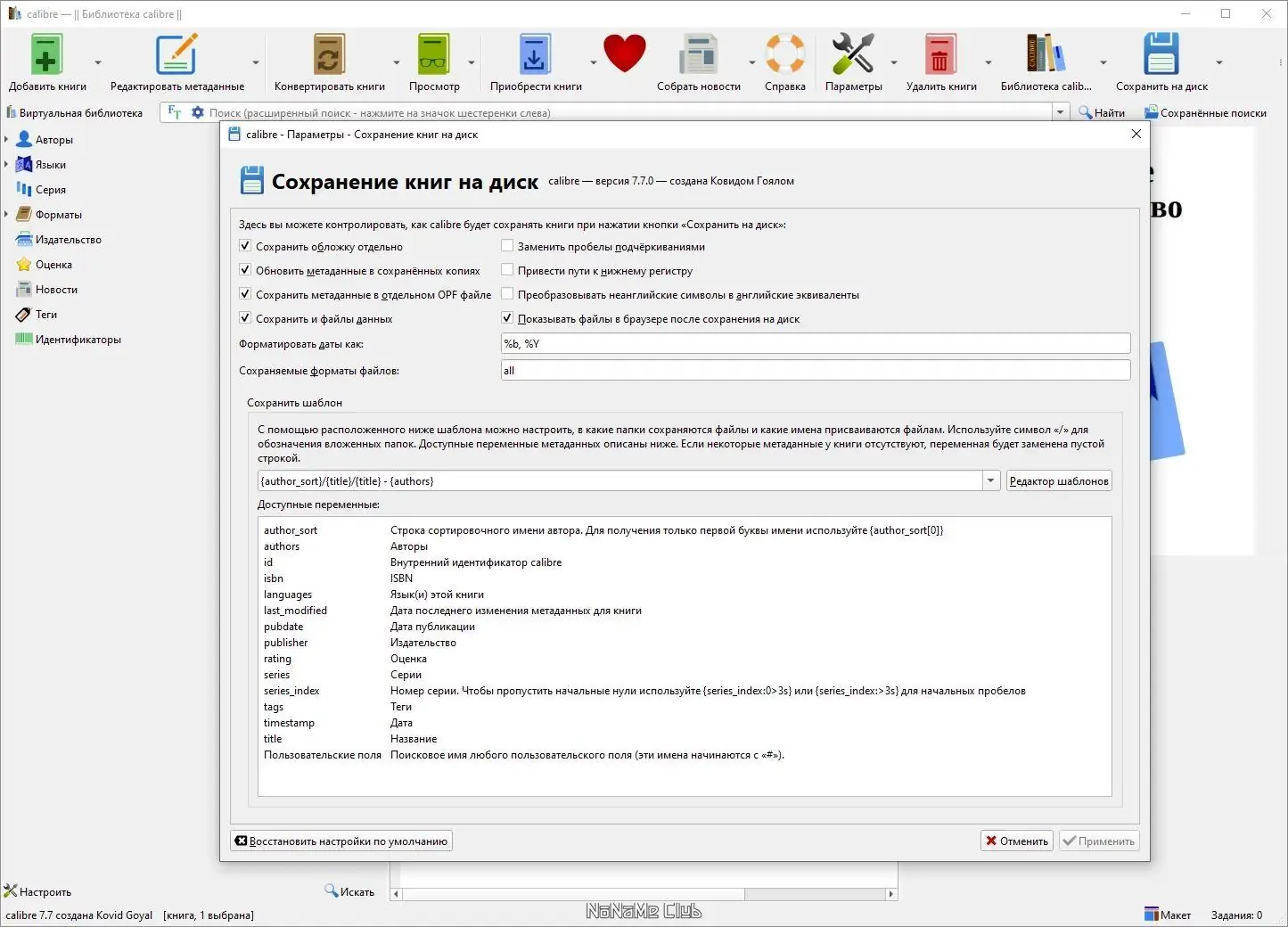Open the dropdown arrow beside Сохранить на диск
This screenshot has height=927, width=1288.
(x=1219, y=62)
